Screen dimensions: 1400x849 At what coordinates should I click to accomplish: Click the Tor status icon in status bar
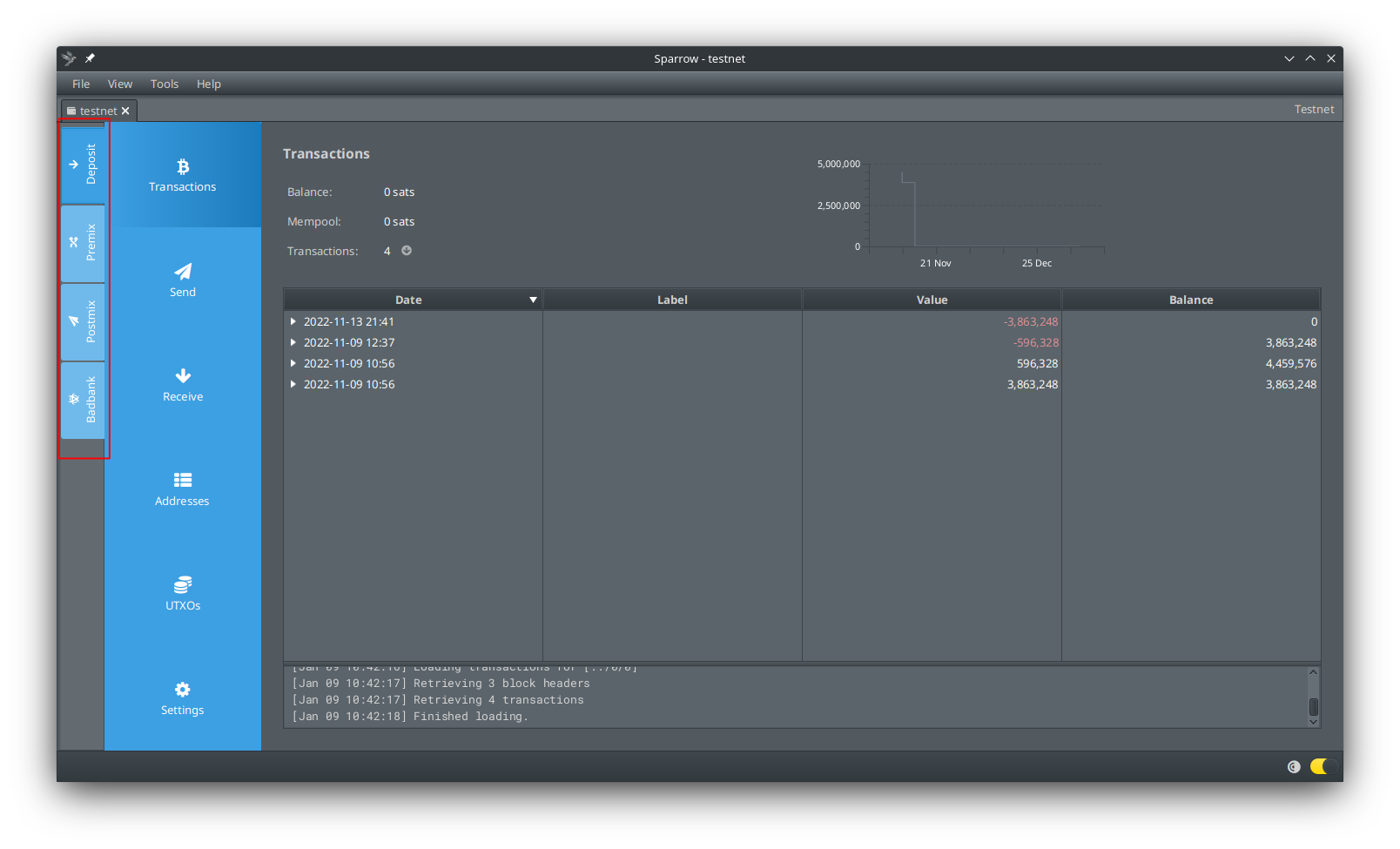1294,766
